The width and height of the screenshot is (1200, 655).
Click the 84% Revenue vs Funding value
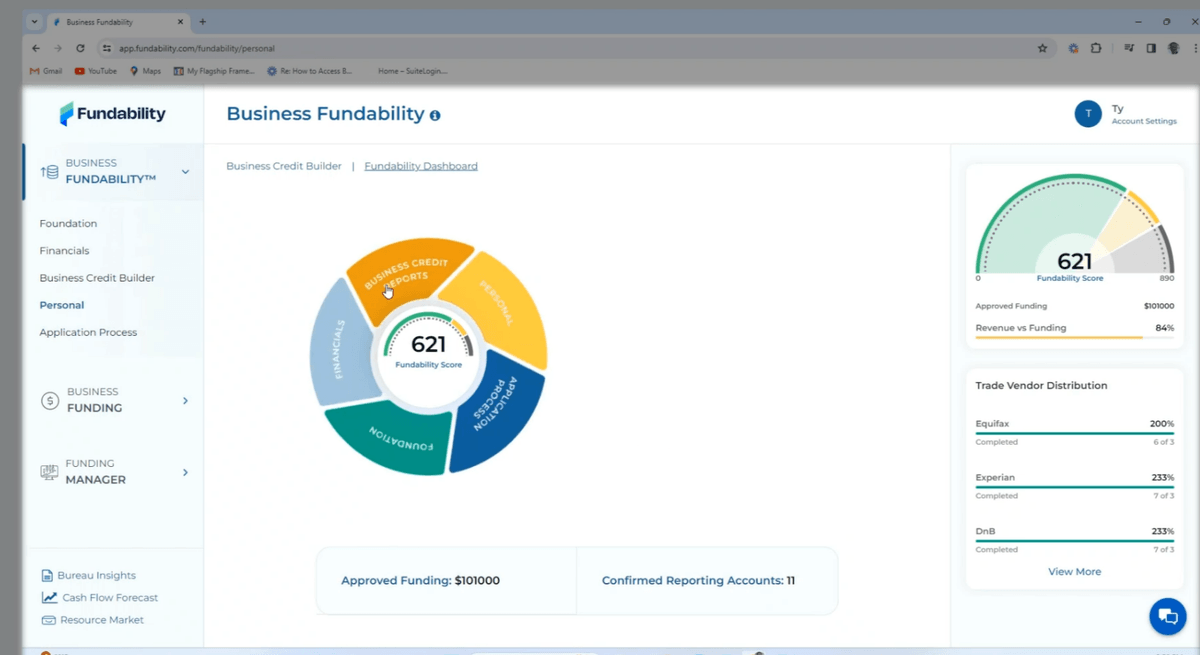pyautogui.click(x=1164, y=328)
